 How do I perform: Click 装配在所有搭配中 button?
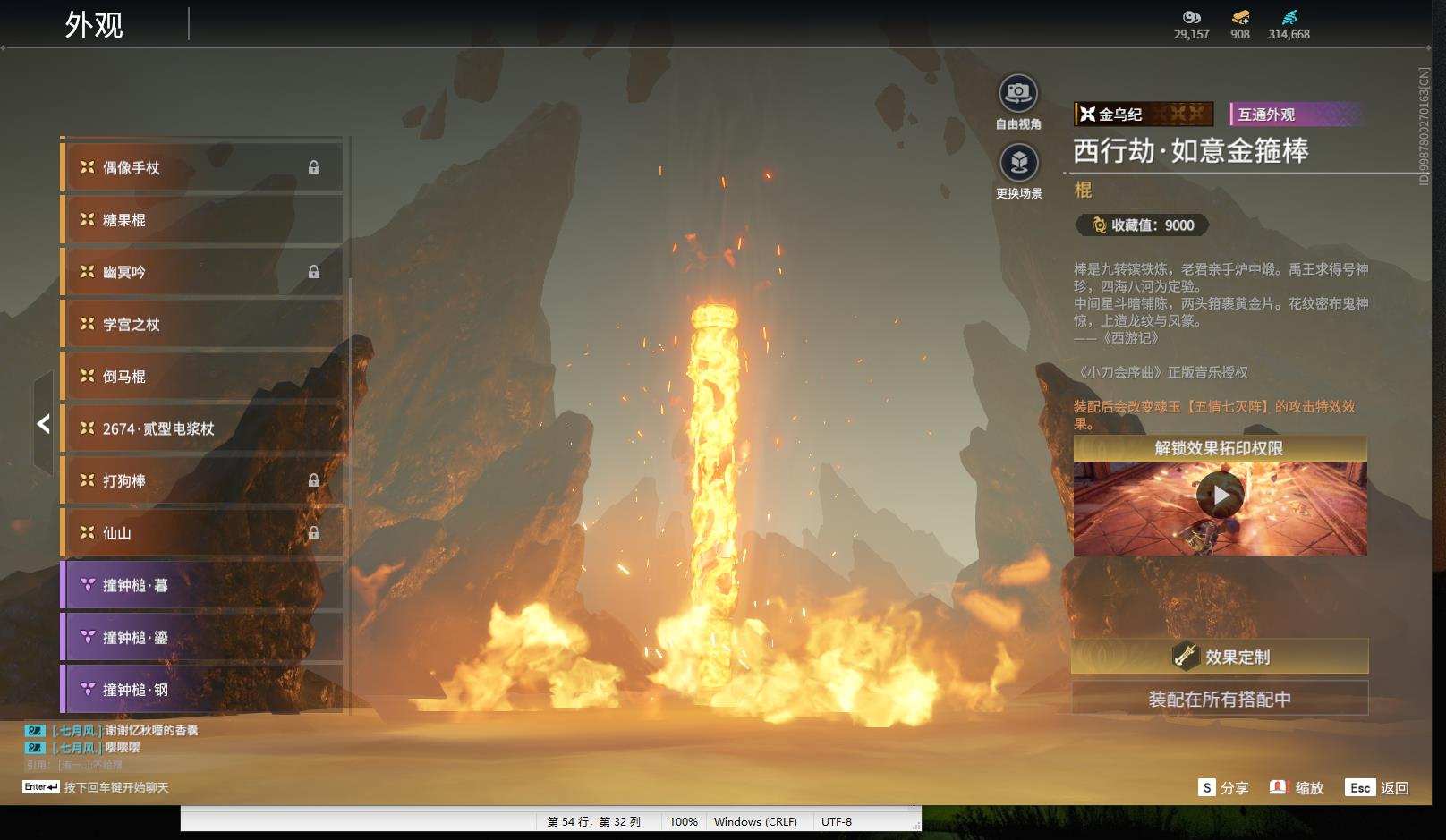[1220, 699]
